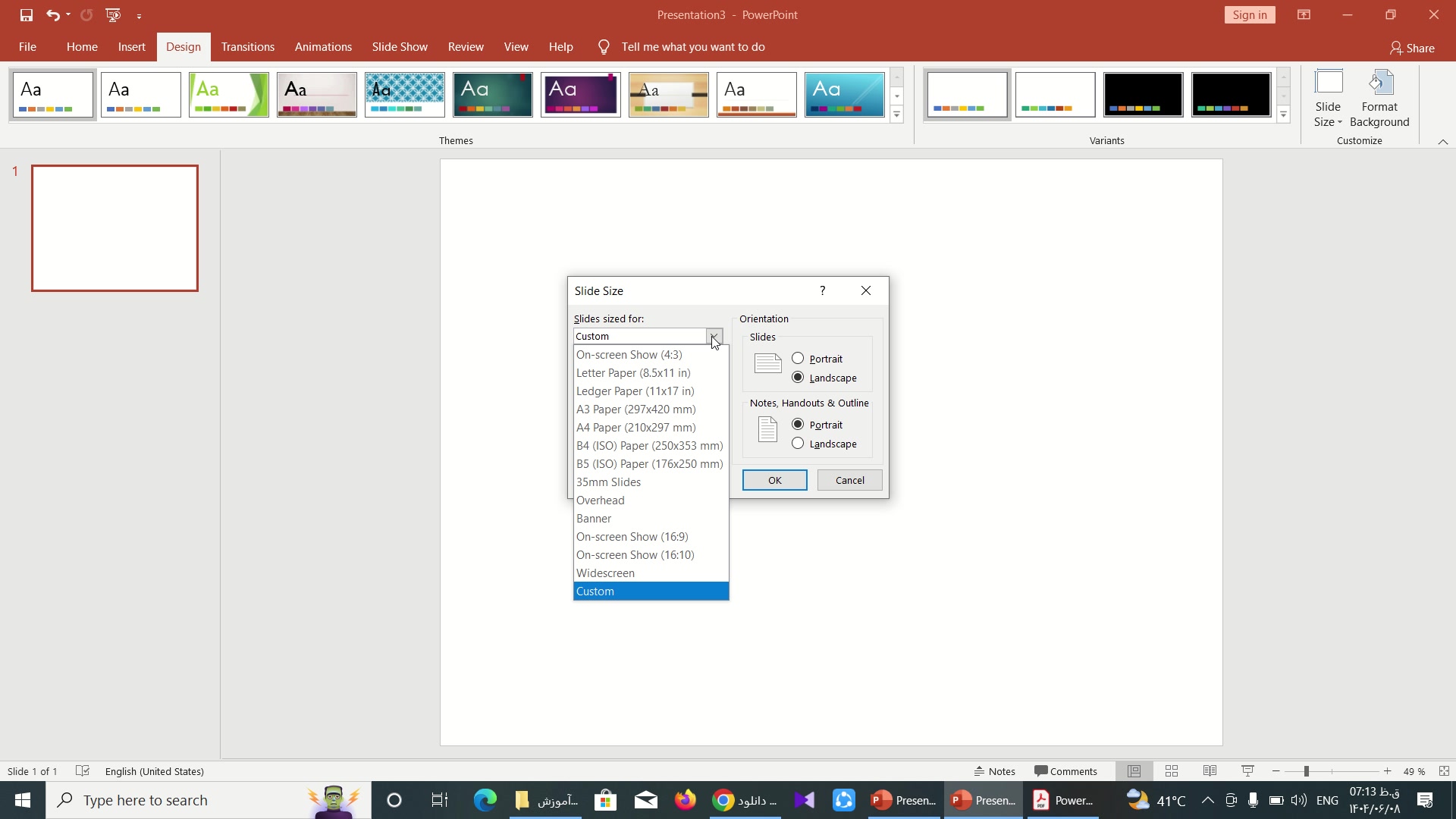The width and height of the screenshot is (1456, 819).
Task: Select Portrait orientation for Slides
Action: 798,359
